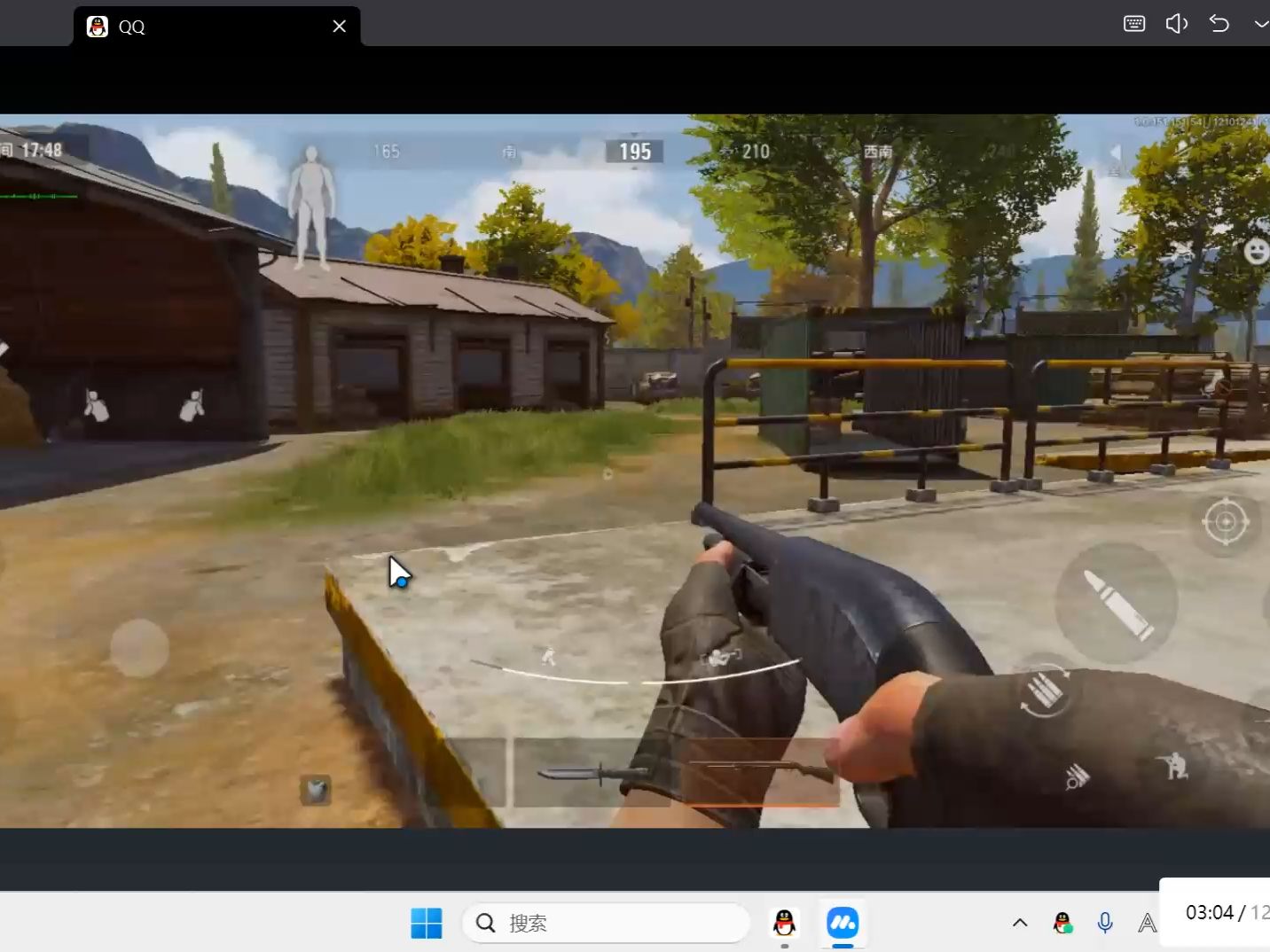Screen dimensions: 1270x952
Task: Select the QQ tab
Action: [x=216, y=27]
